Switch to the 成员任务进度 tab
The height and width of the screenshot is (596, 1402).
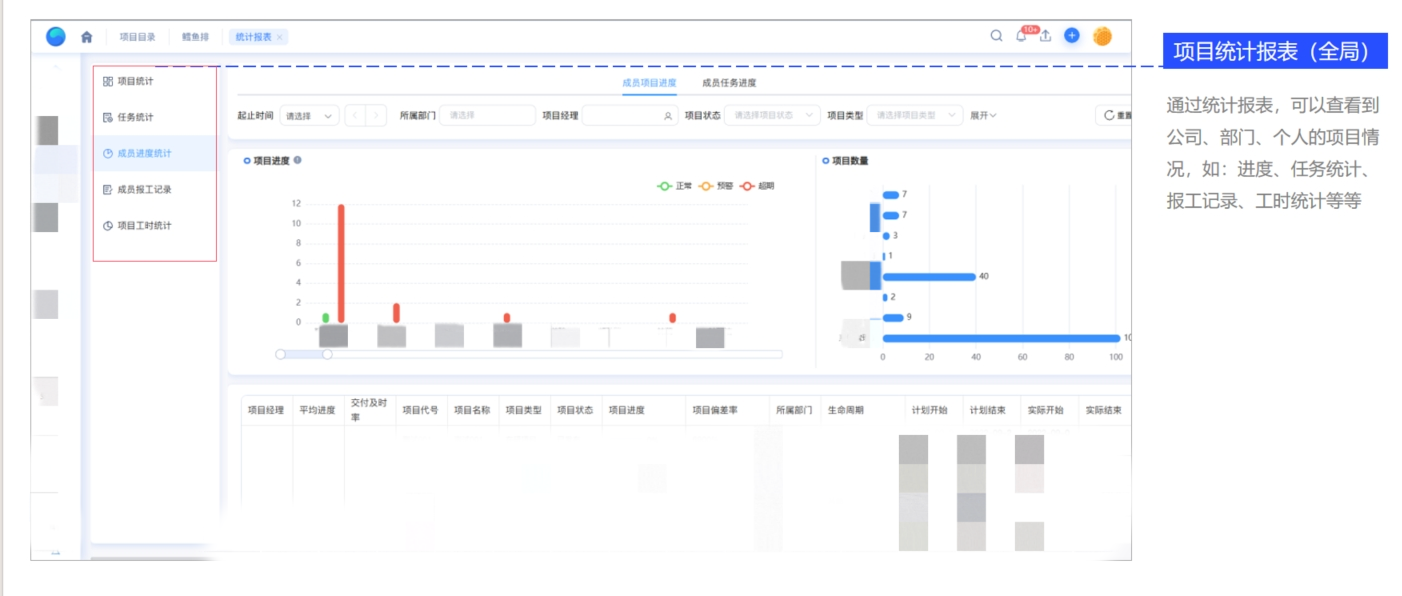pos(729,83)
